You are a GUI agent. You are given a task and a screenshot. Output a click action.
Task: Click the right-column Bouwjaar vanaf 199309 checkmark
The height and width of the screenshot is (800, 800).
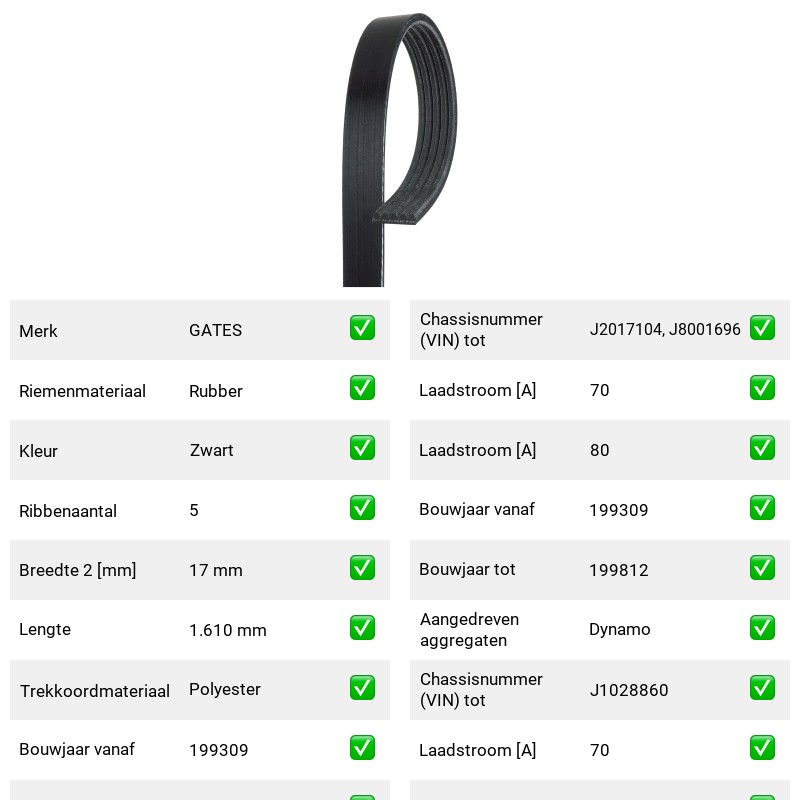click(x=762, y=508)
